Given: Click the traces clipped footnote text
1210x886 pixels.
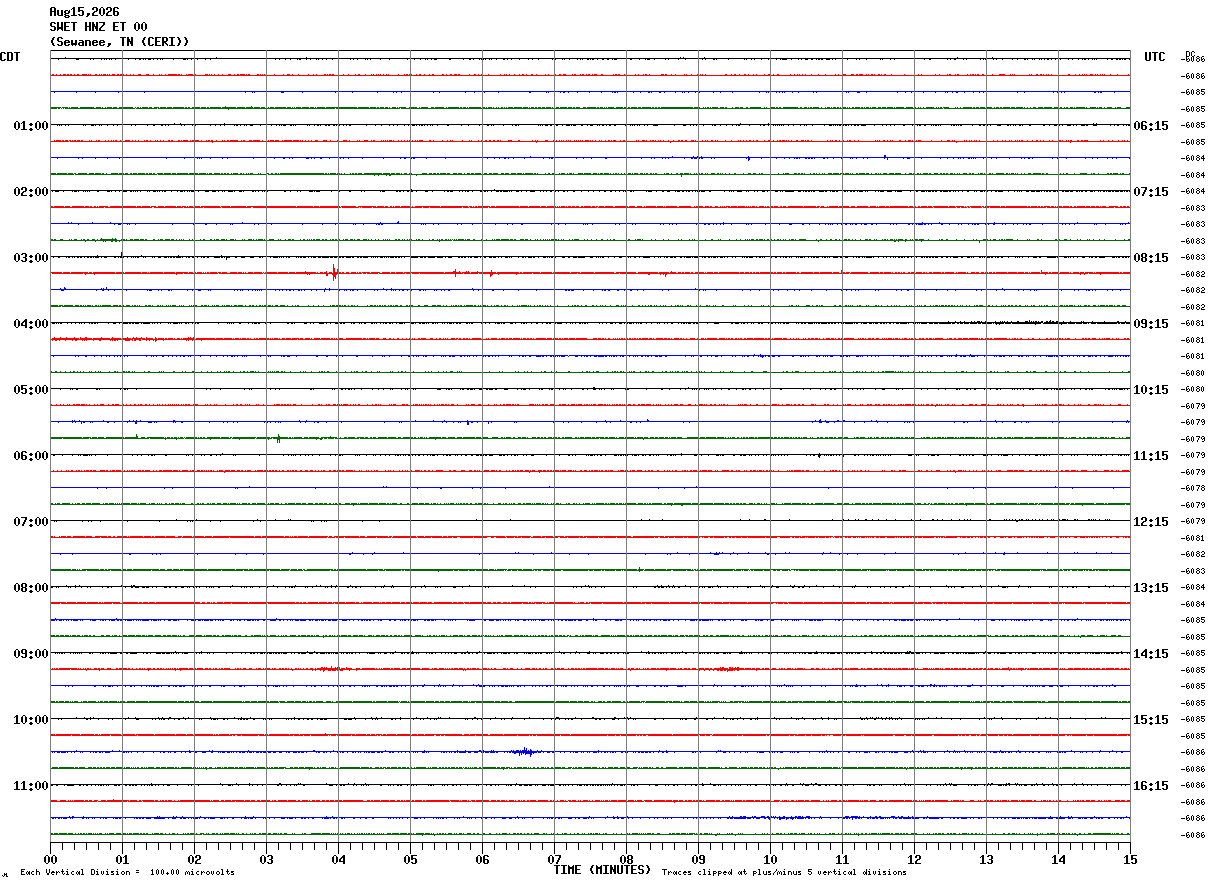Looking at the screenshot, I should pos(784,873).
